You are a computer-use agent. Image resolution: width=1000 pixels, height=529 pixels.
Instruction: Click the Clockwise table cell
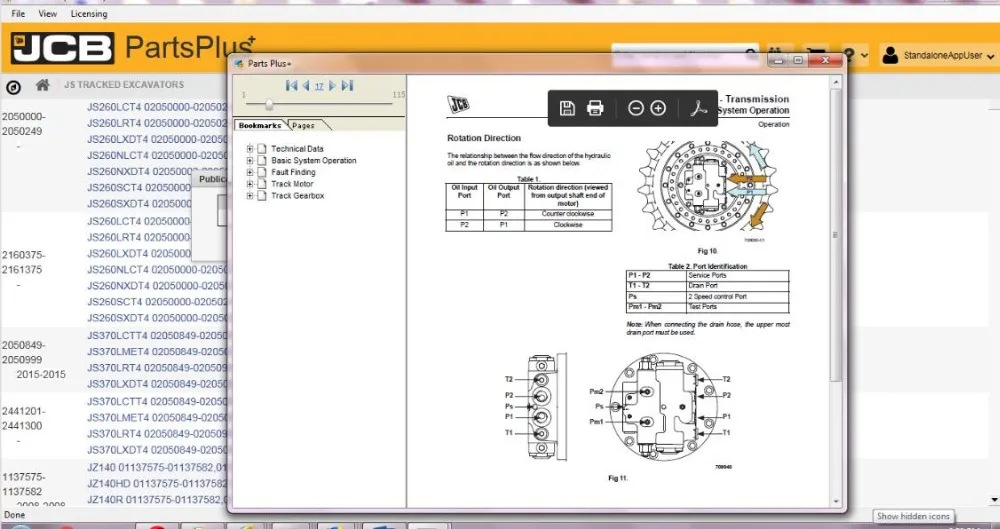pos(568,225)
